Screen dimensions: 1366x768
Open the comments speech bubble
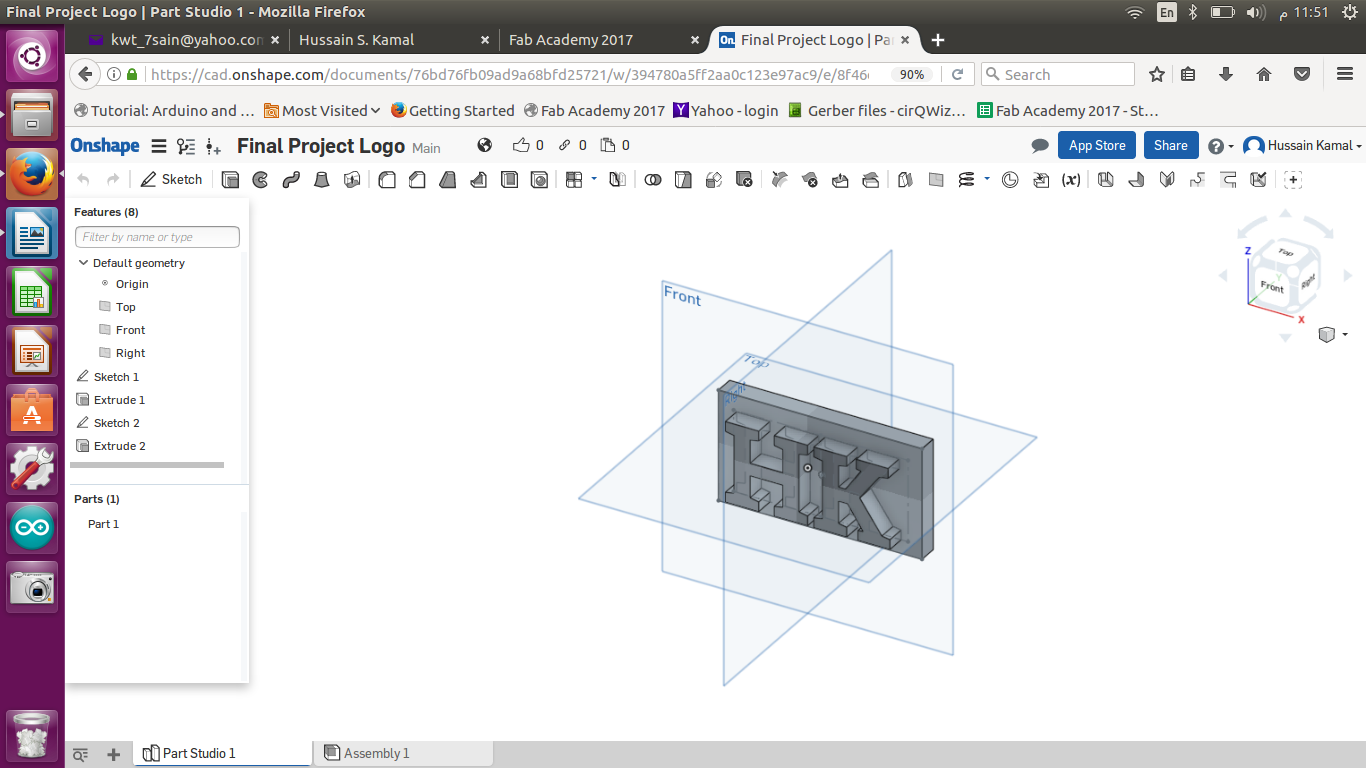[1040, 146]
